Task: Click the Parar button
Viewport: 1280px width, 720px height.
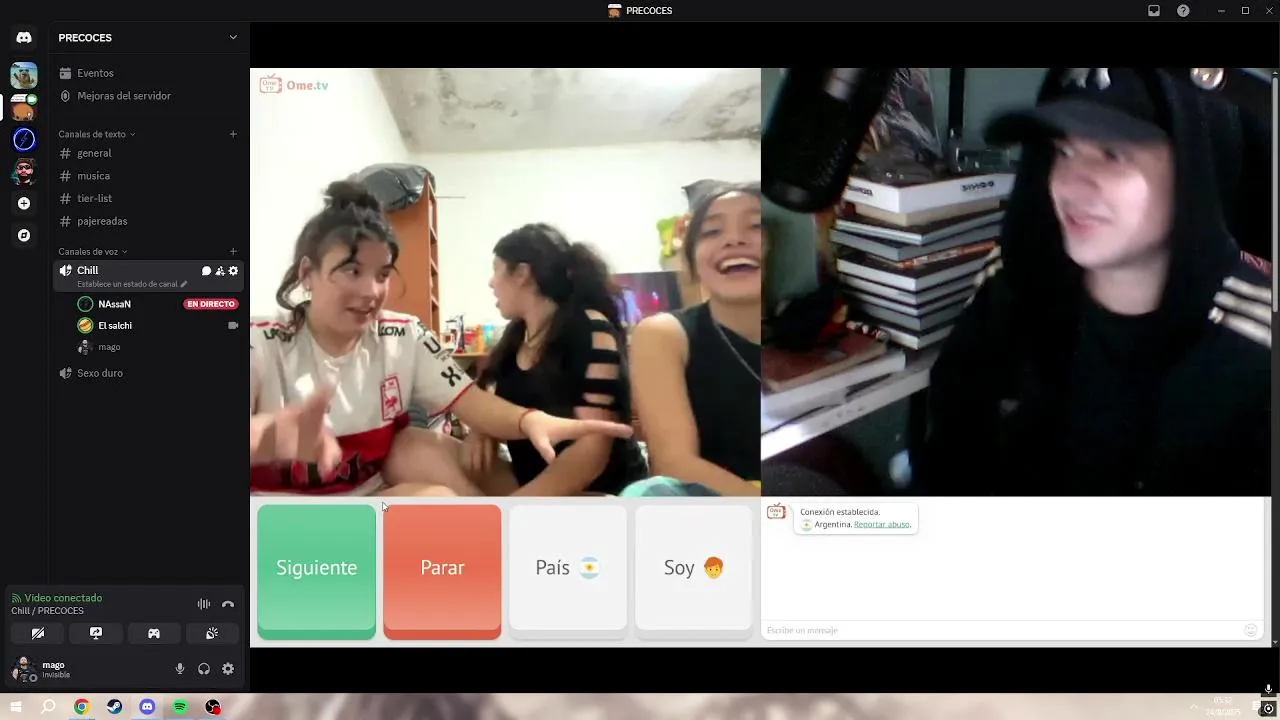Action: tap(442, 569)
